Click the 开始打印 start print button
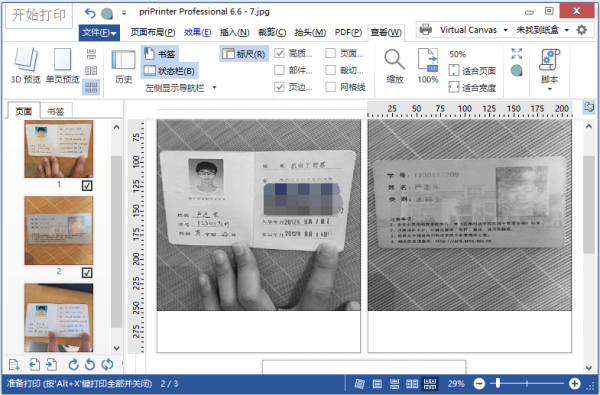This screenshot has width=600, height=395. (x=39, y=15)
